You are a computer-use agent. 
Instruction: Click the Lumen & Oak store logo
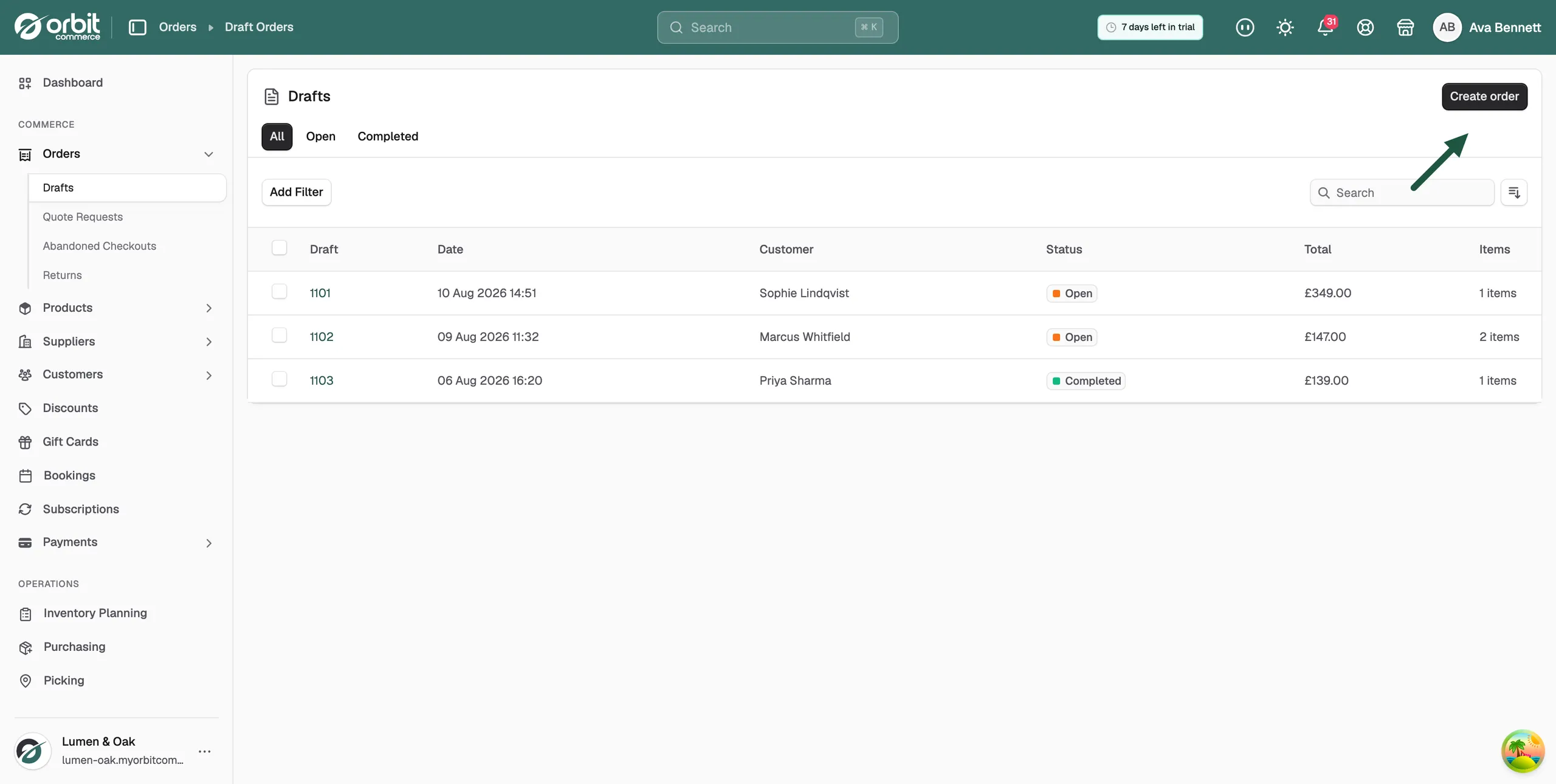[32, 751]
